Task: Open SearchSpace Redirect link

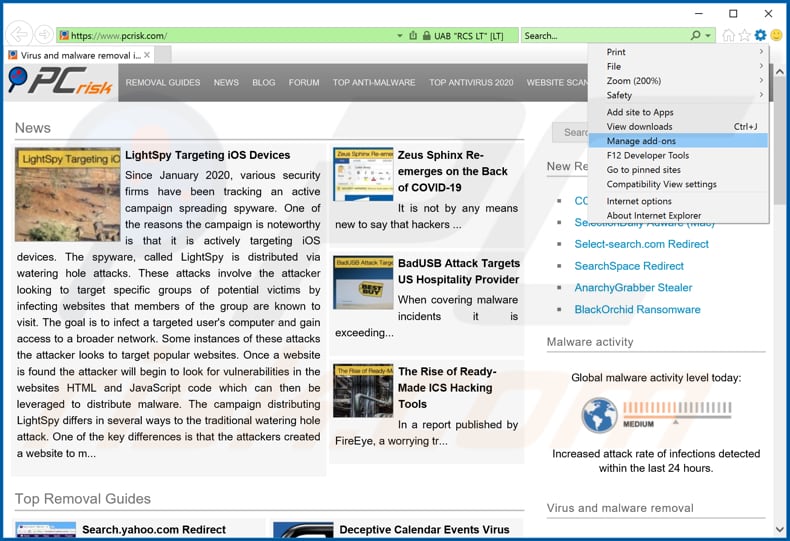Action: point(629,266)
